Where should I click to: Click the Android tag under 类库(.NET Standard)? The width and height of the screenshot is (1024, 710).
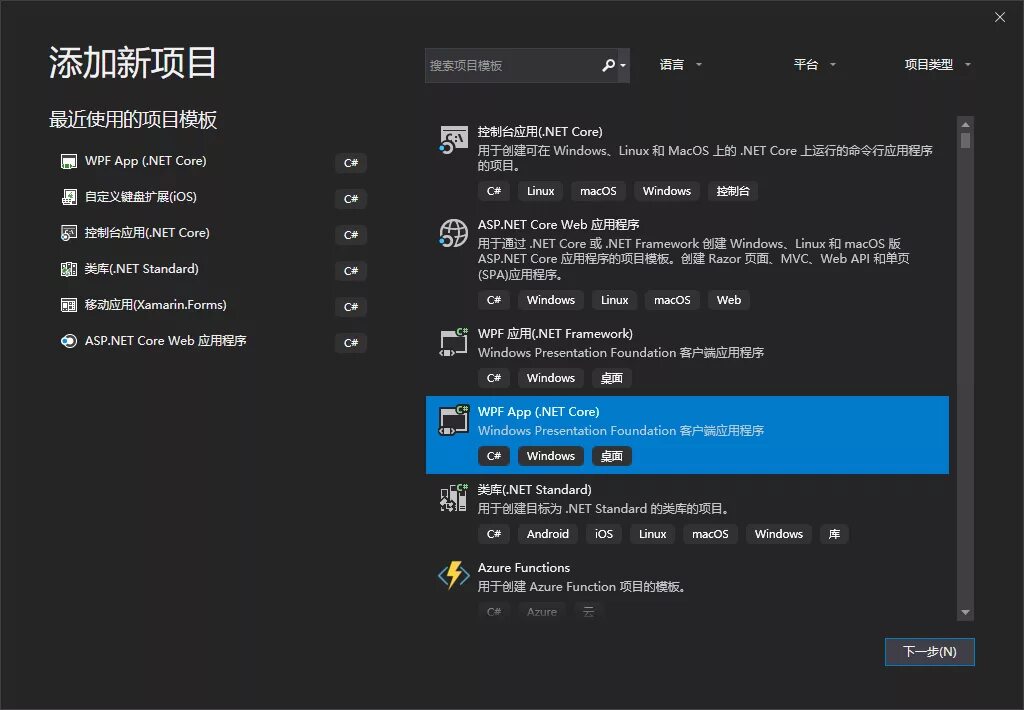pos(547,534)
